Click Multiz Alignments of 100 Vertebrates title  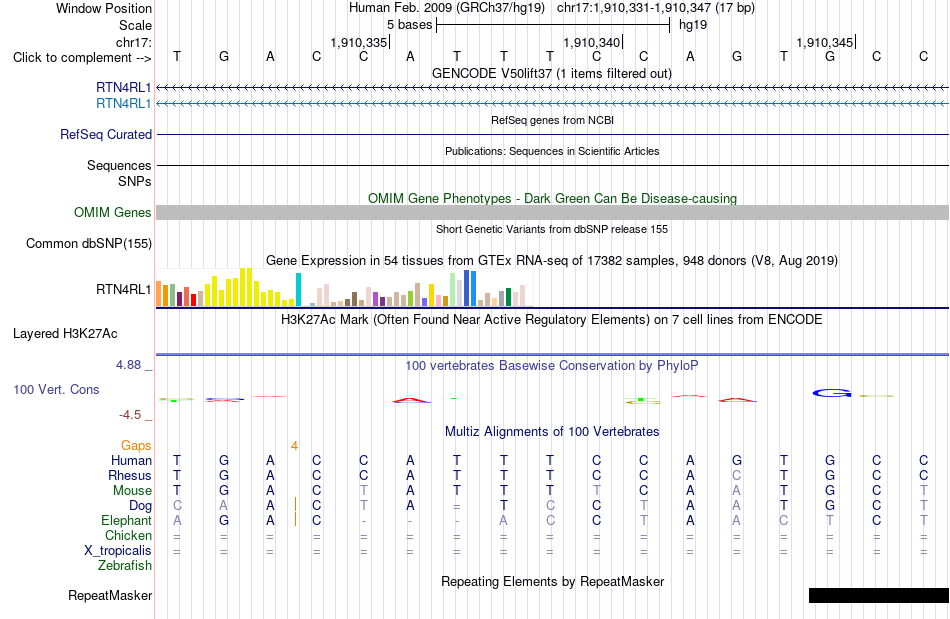(552, 431)
